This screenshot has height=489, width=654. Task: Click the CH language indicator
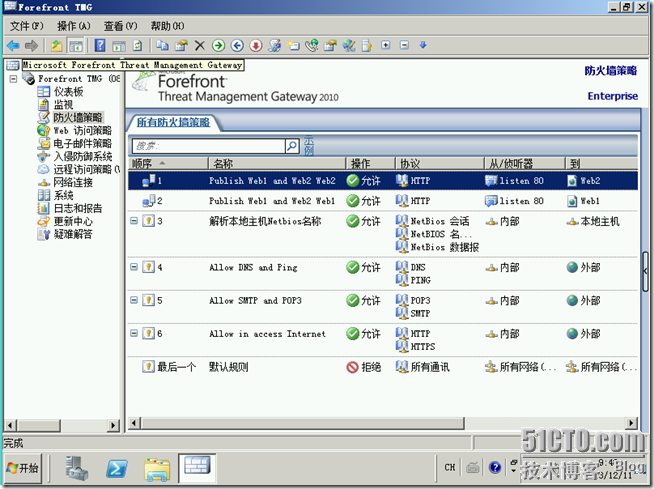[450, 467]
